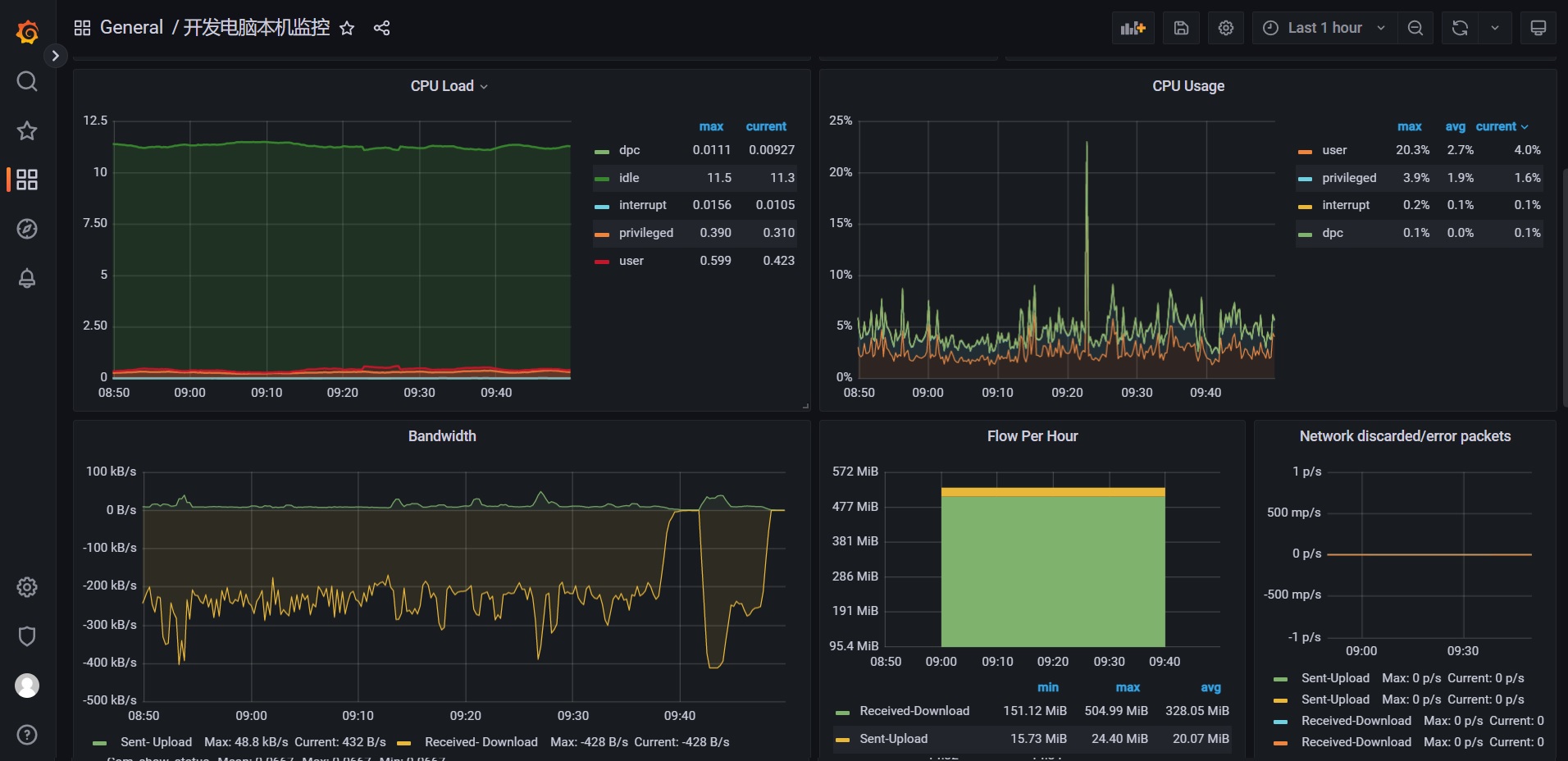Click blue swatch of privileged in CPU Usage
Screen dimensions: 1568x761
click(x=1305, y=179)
